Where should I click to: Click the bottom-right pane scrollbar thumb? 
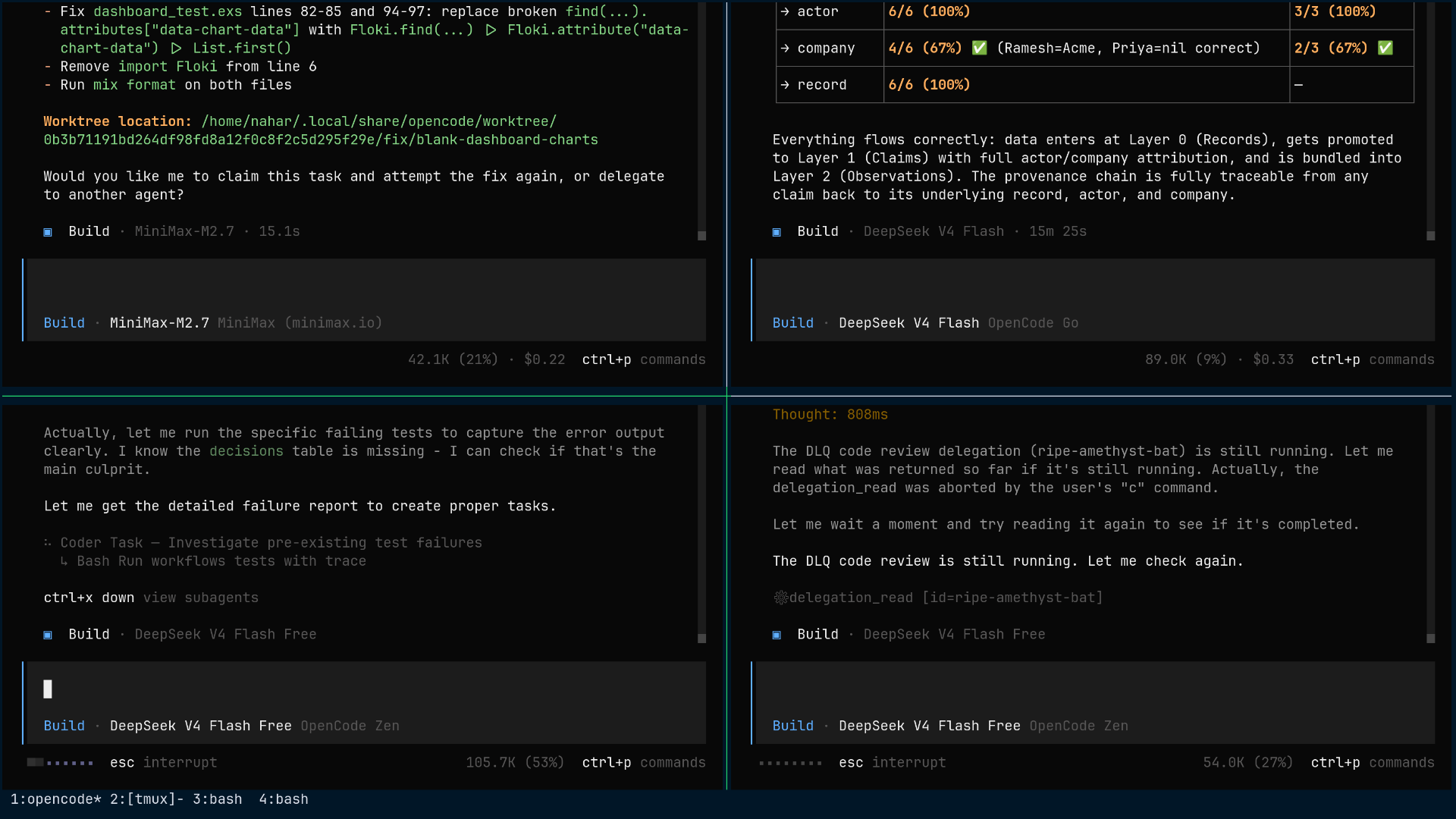[1430, 639]
